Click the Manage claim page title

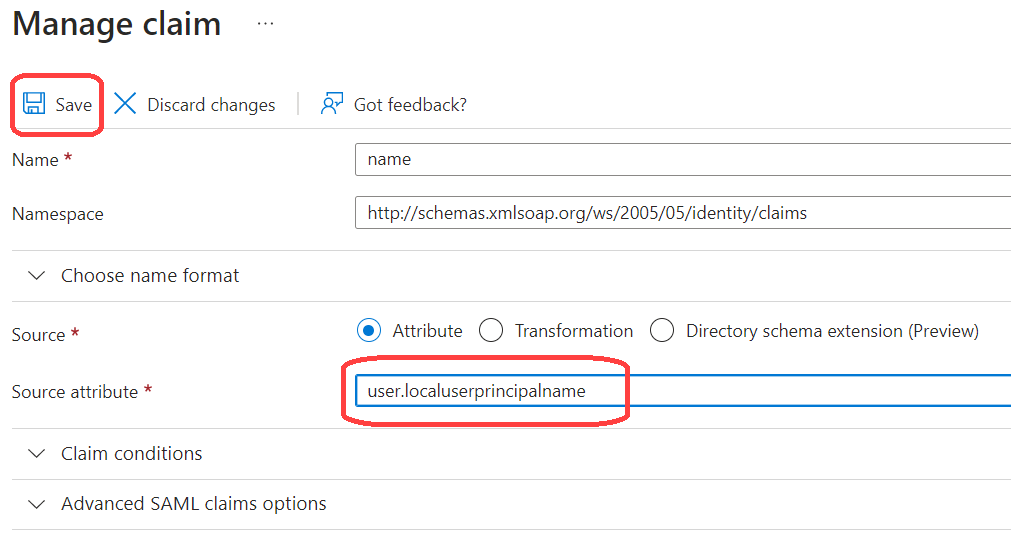pyautogui.click(x=117, y=24)
